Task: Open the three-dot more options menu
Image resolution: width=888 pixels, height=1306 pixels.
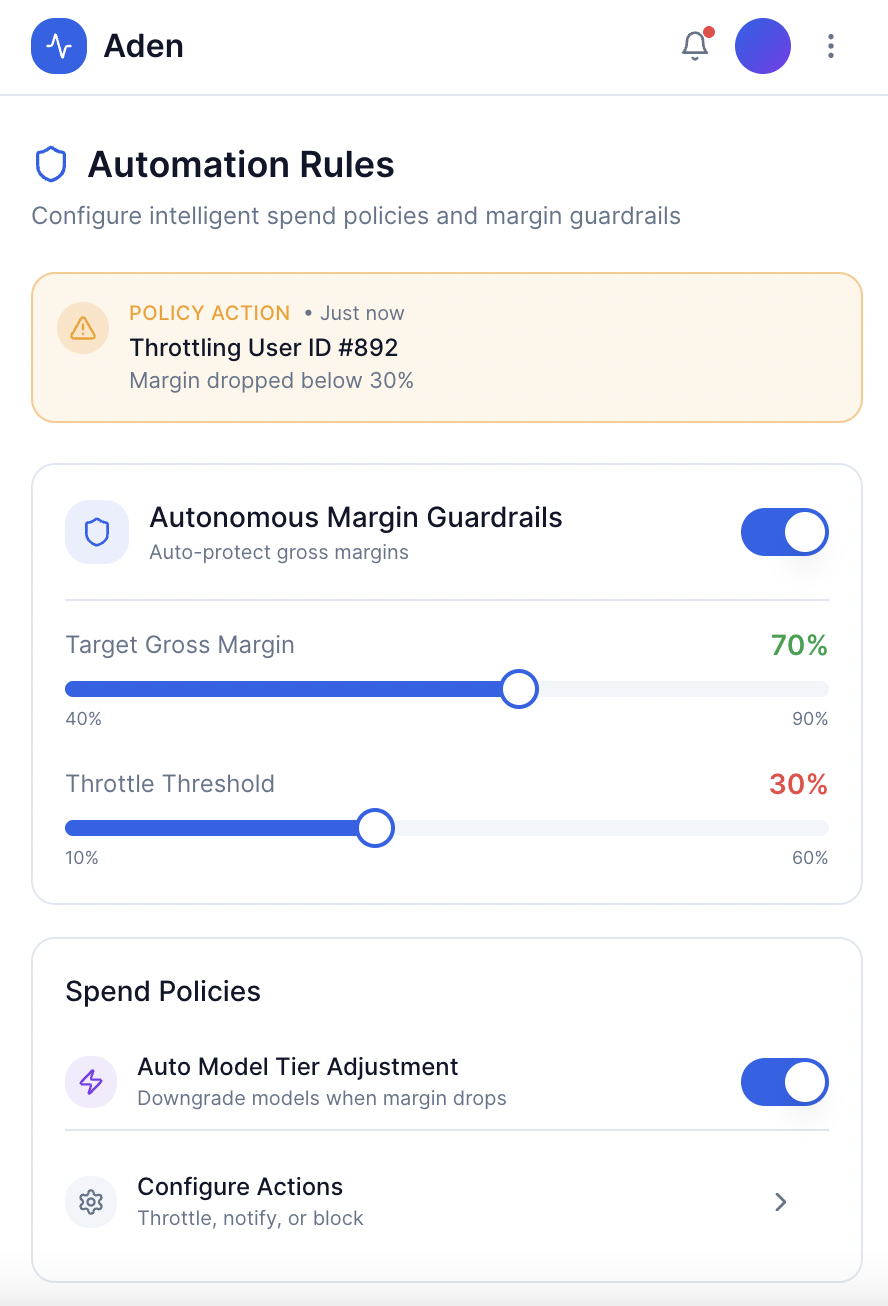Action: 831,46
